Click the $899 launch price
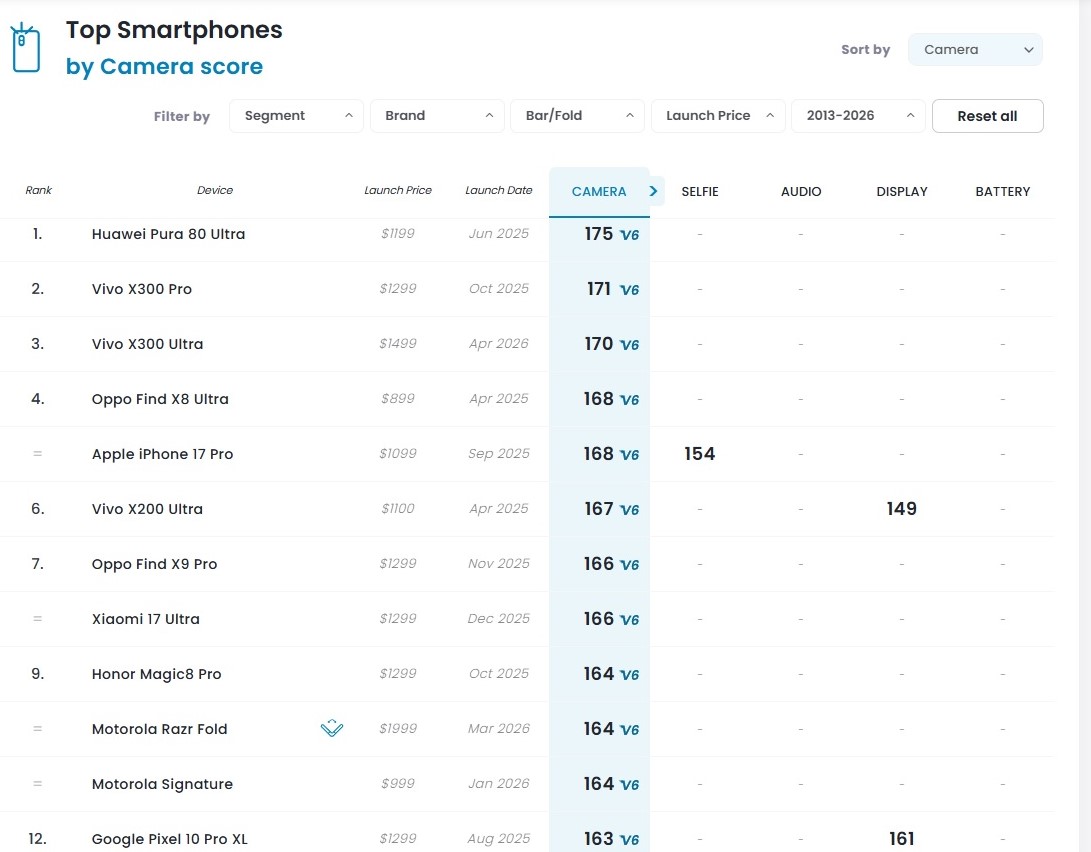 [398, 399]
